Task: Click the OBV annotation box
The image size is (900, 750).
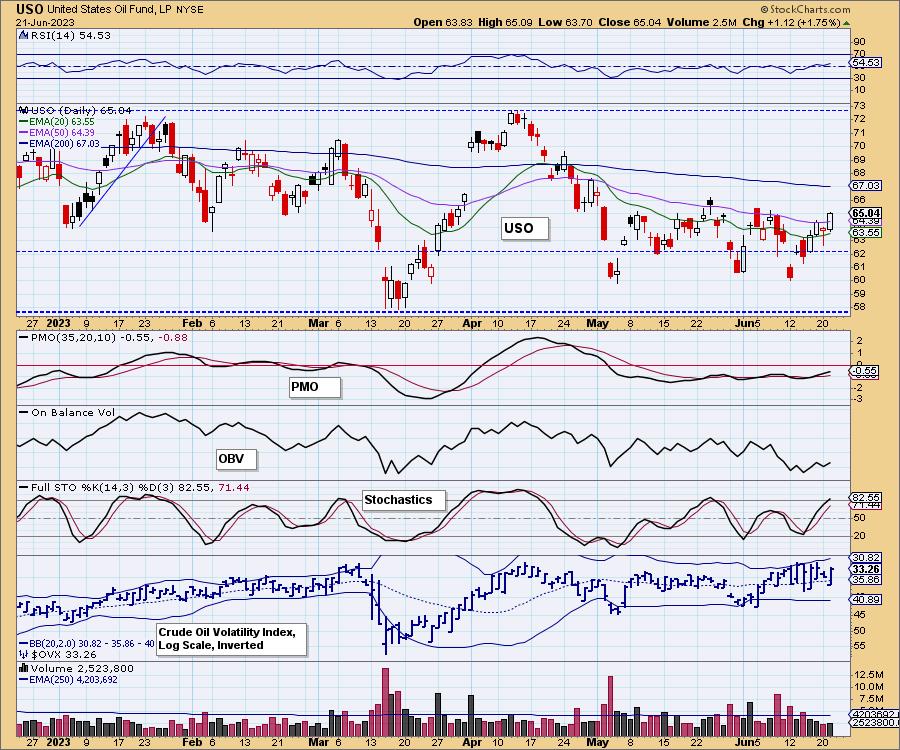Action: pos(236,459)
